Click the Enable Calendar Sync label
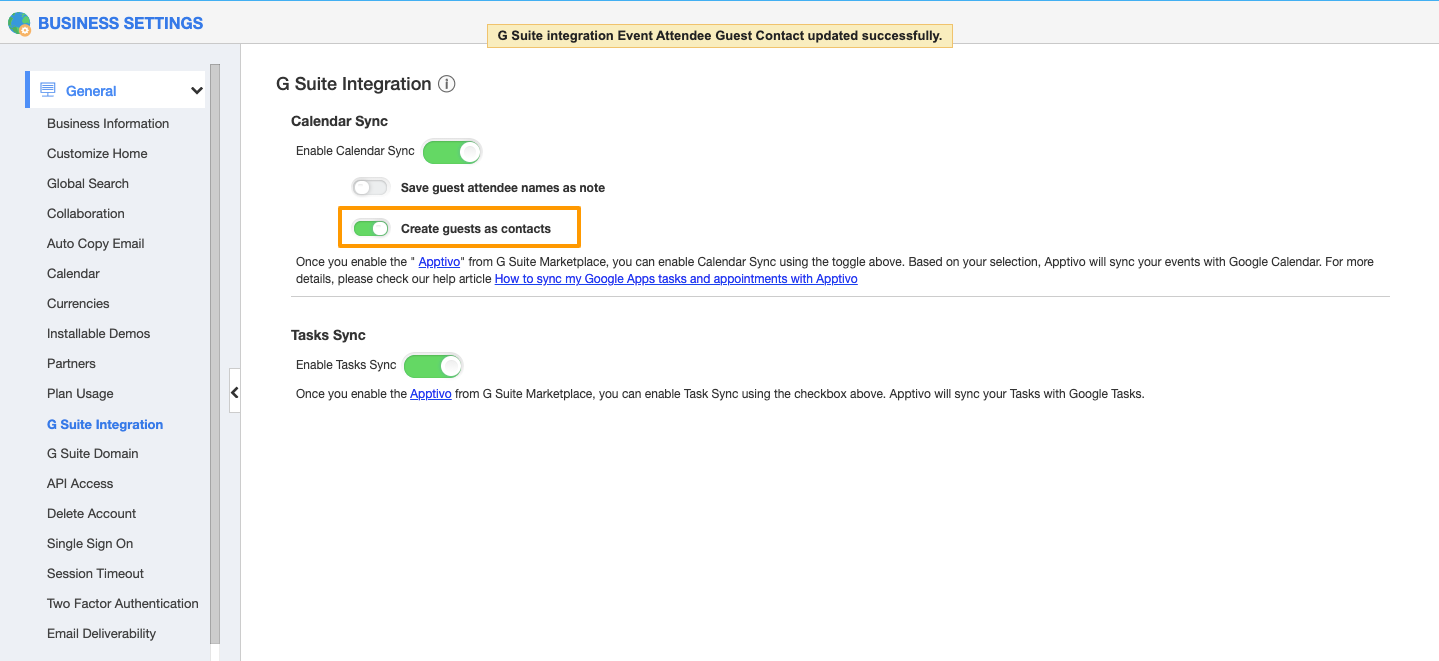1439x661 pixels. point(355,151)
